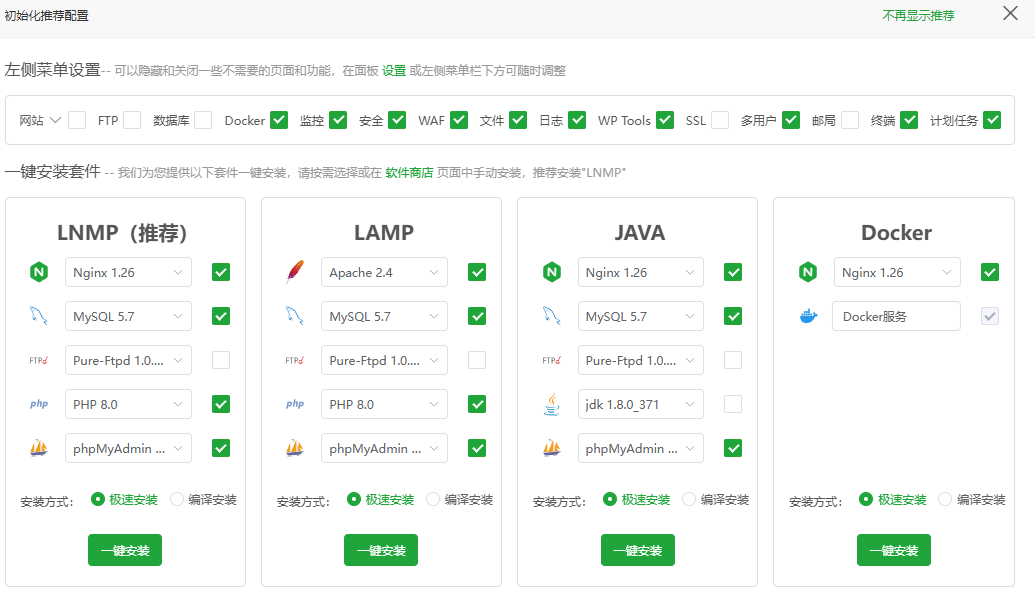Open PHP 8.0 dropdown in LNMP card
The height and width of the screenshot is (600, 1035).
point(128,404)
